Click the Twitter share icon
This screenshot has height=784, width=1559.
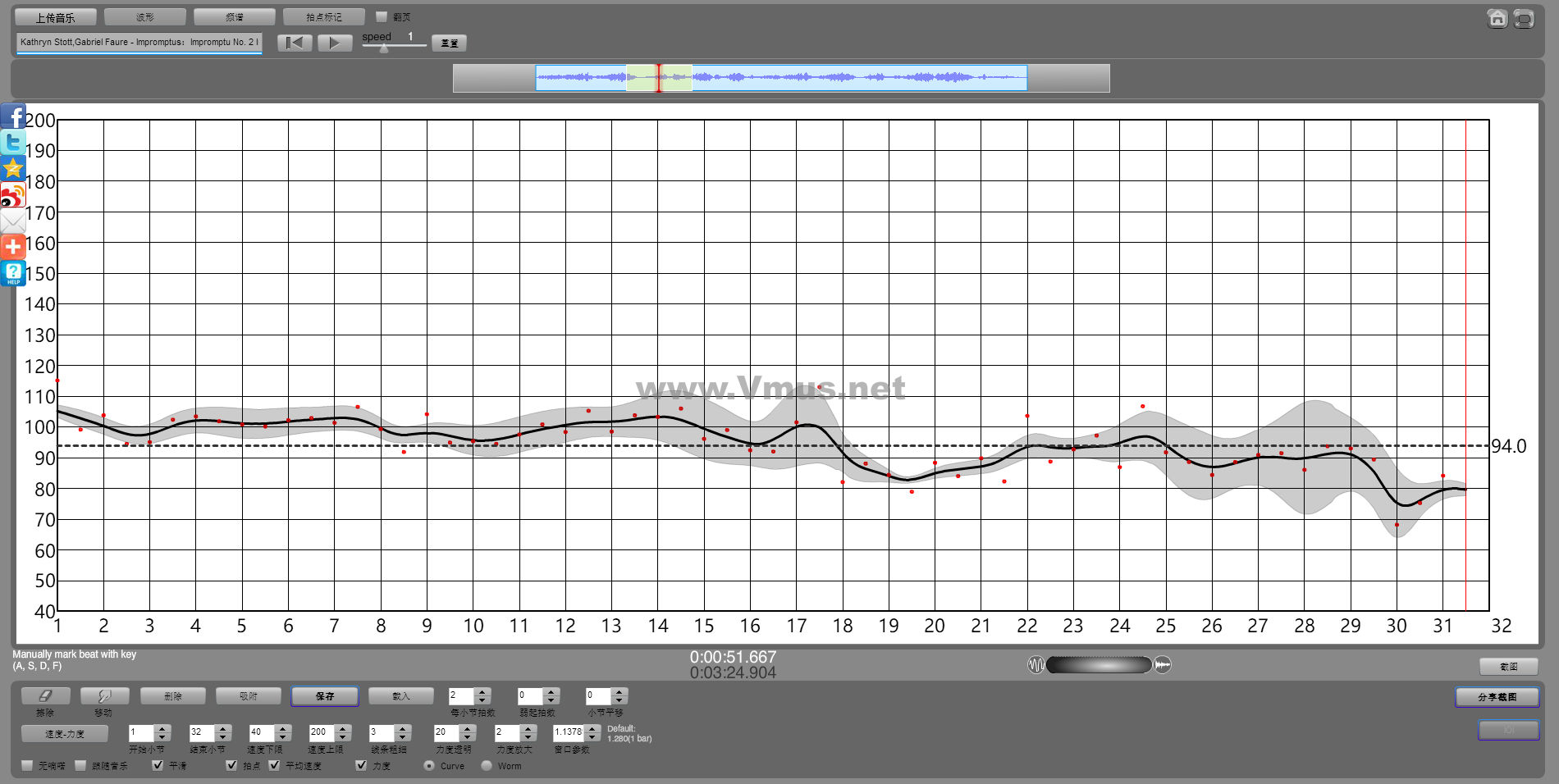pos(13,143)
